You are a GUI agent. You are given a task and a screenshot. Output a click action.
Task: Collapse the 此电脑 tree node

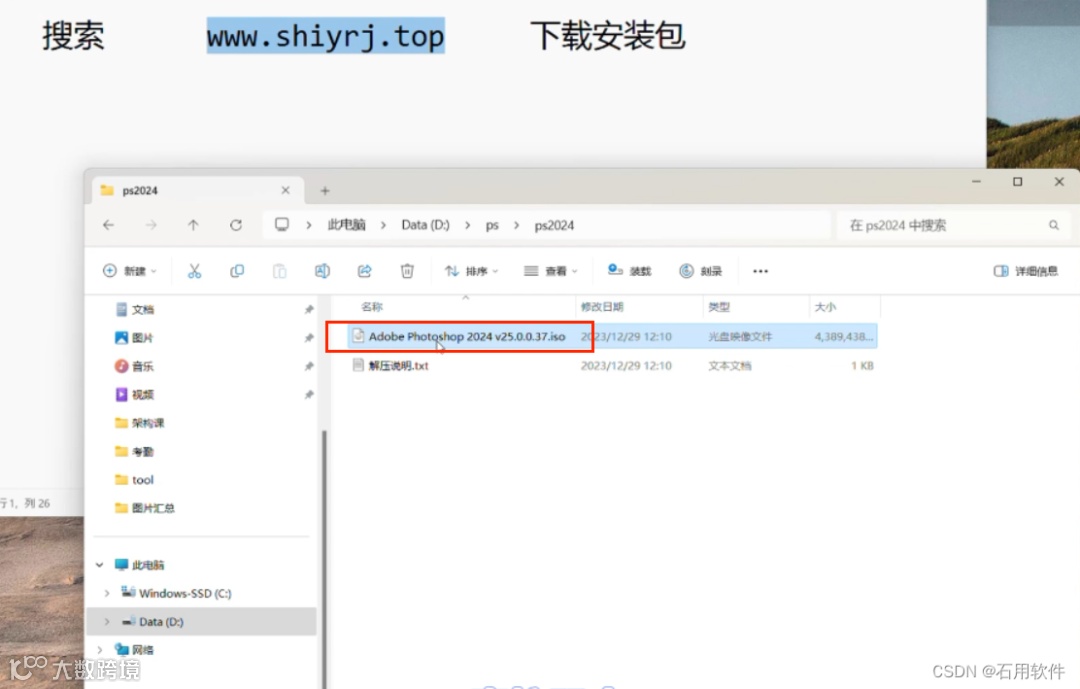[99, 565]
